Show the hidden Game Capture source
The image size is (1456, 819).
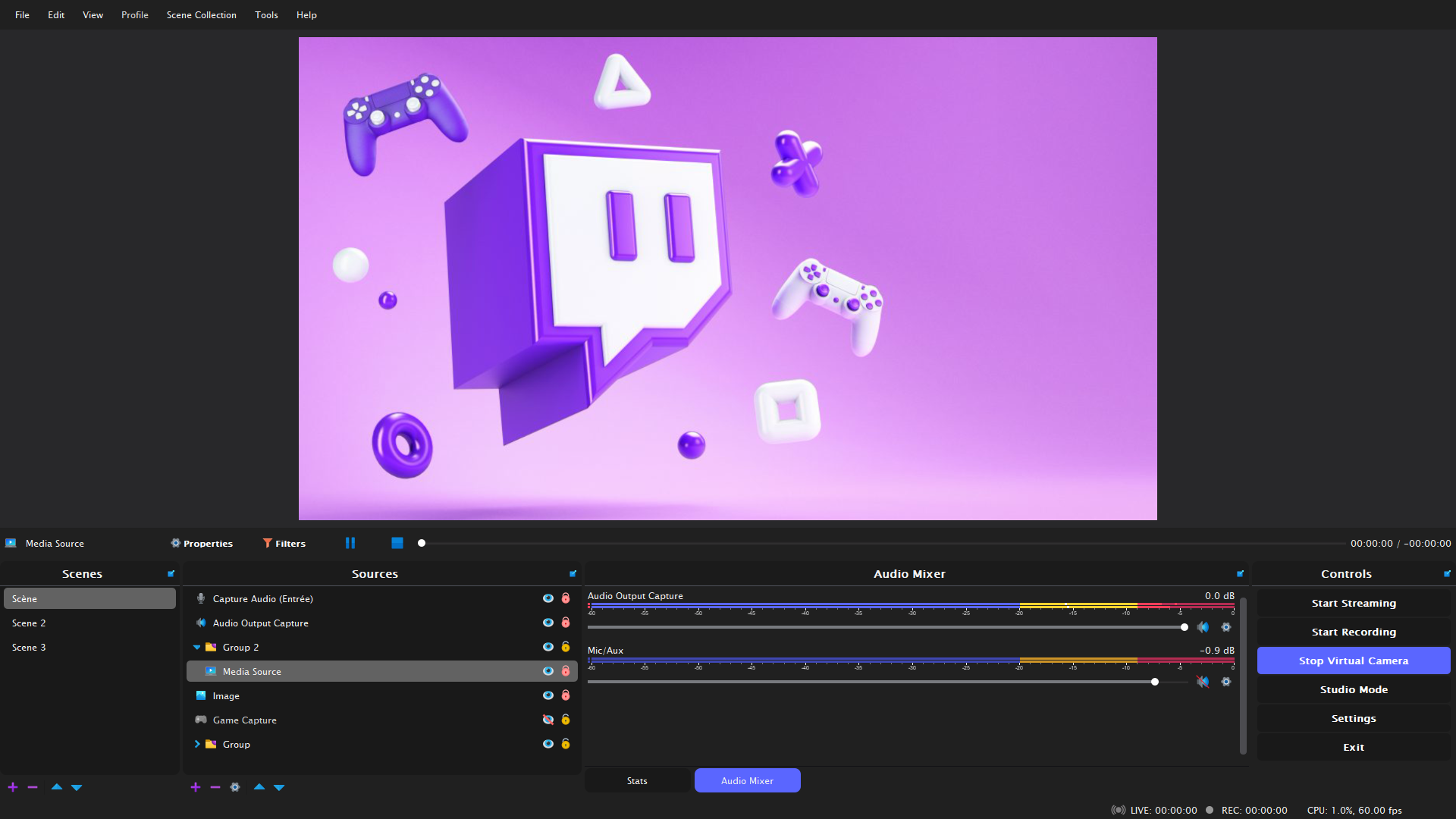[548, 720]
